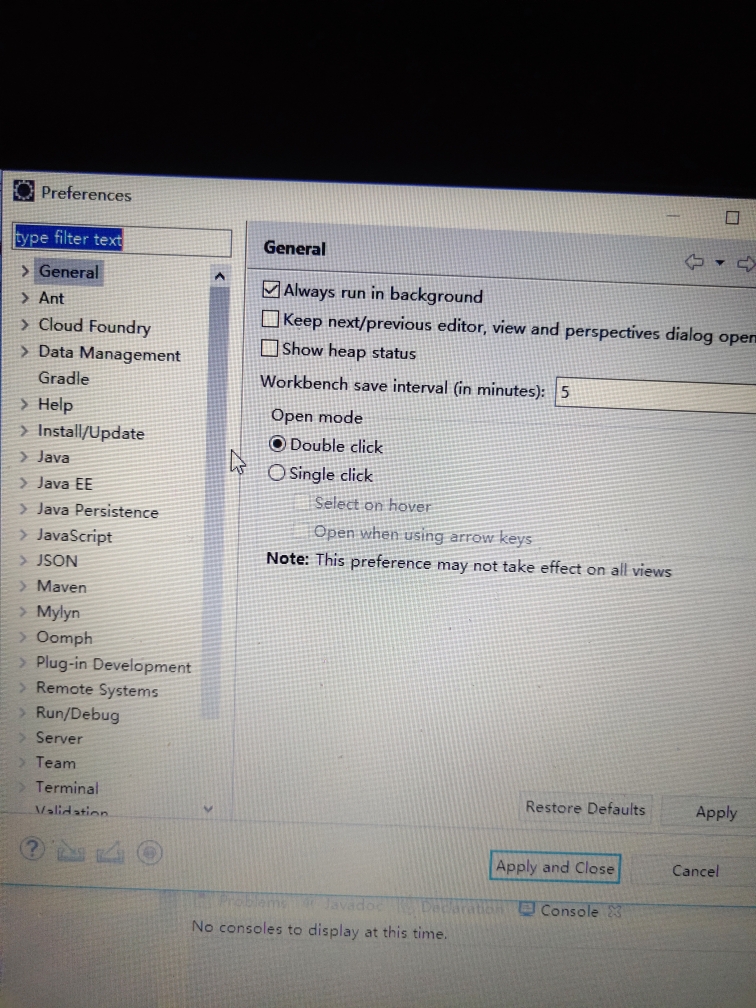Toggle Open when using arrow keys checkbox

pyautogui.click(x=300, y=531)
